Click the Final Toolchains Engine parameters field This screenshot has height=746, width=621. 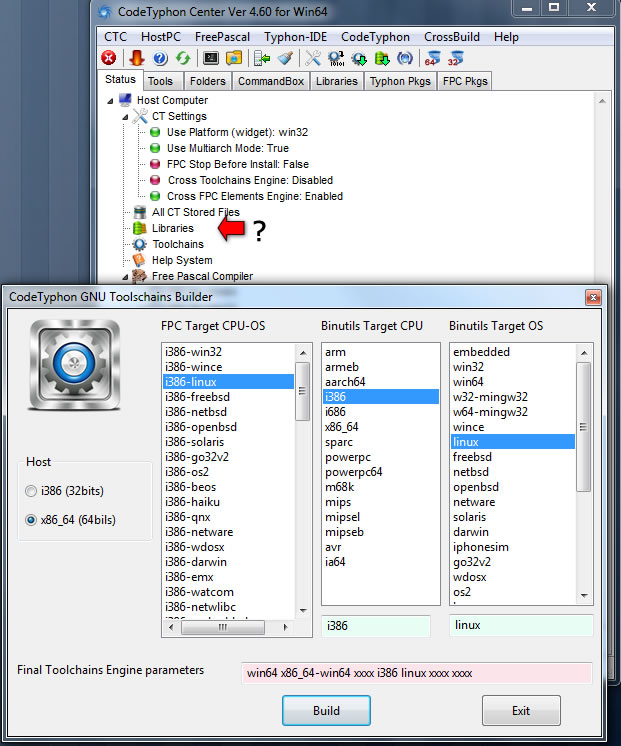[x=416, y=673]
